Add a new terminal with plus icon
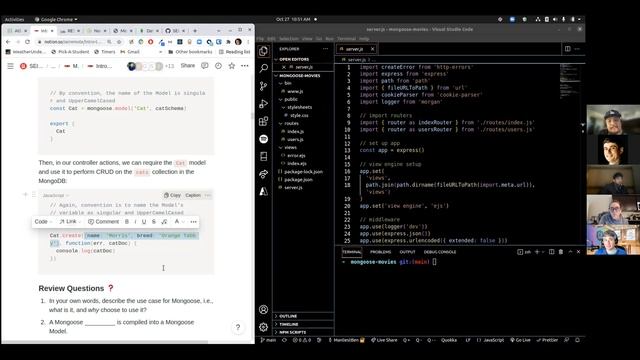Image resolution: width=640 pixels, height=360 pixels. tap(537, 252)
